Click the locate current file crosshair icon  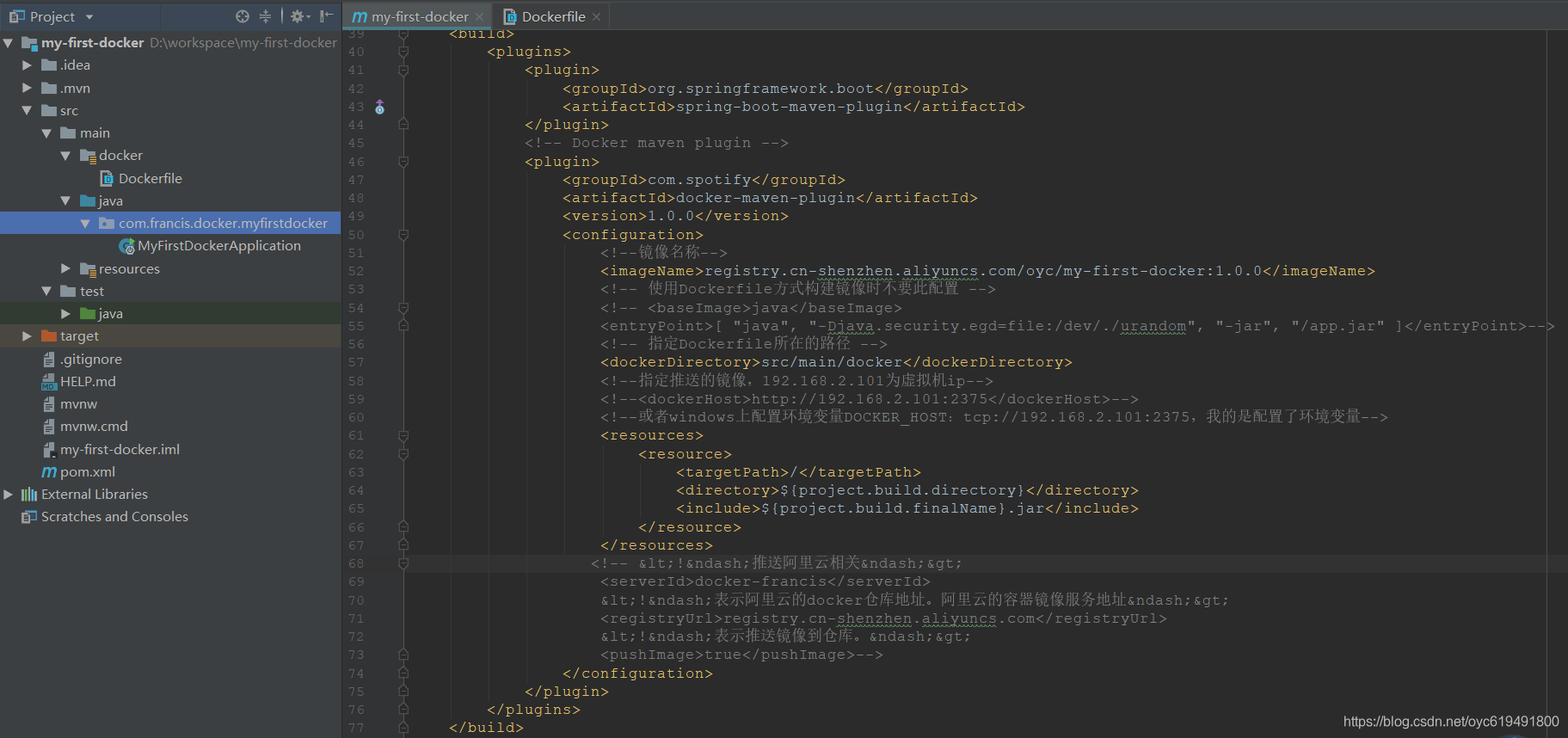(243, 16)
